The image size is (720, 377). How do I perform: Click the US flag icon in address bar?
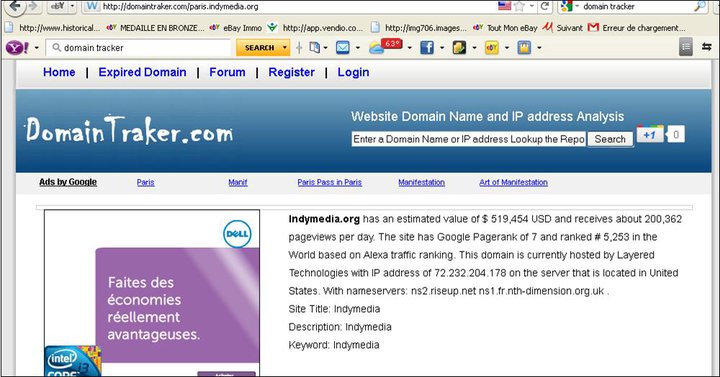[504, 6]
